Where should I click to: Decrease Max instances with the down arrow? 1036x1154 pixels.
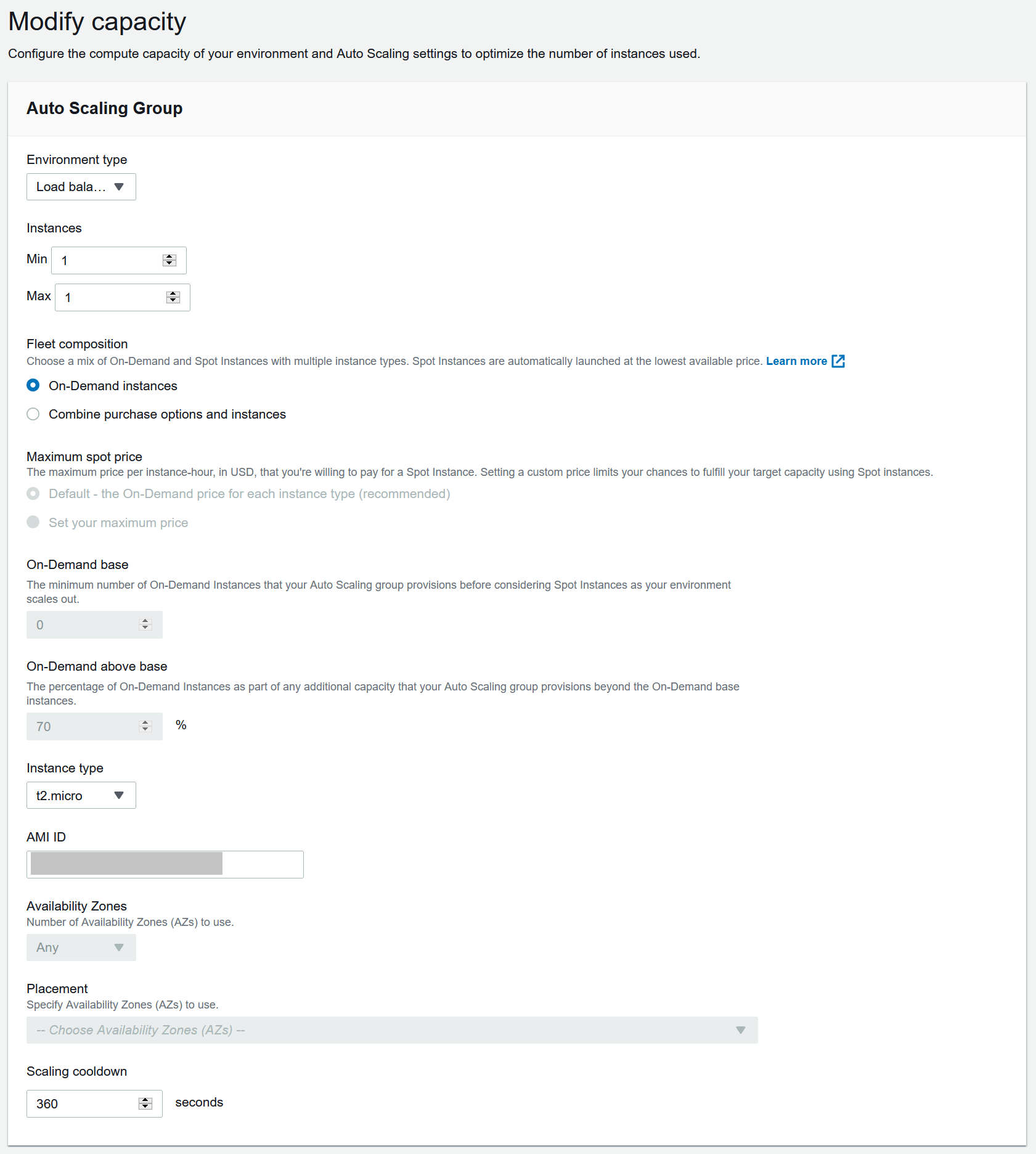[173, 301]
